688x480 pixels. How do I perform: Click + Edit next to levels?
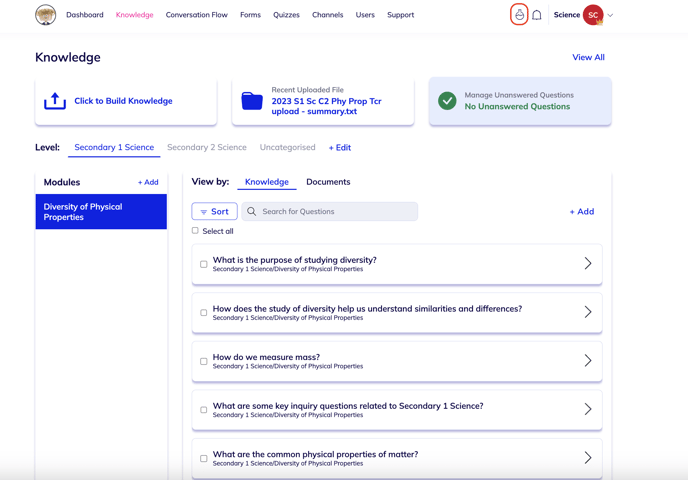point(340,148)
